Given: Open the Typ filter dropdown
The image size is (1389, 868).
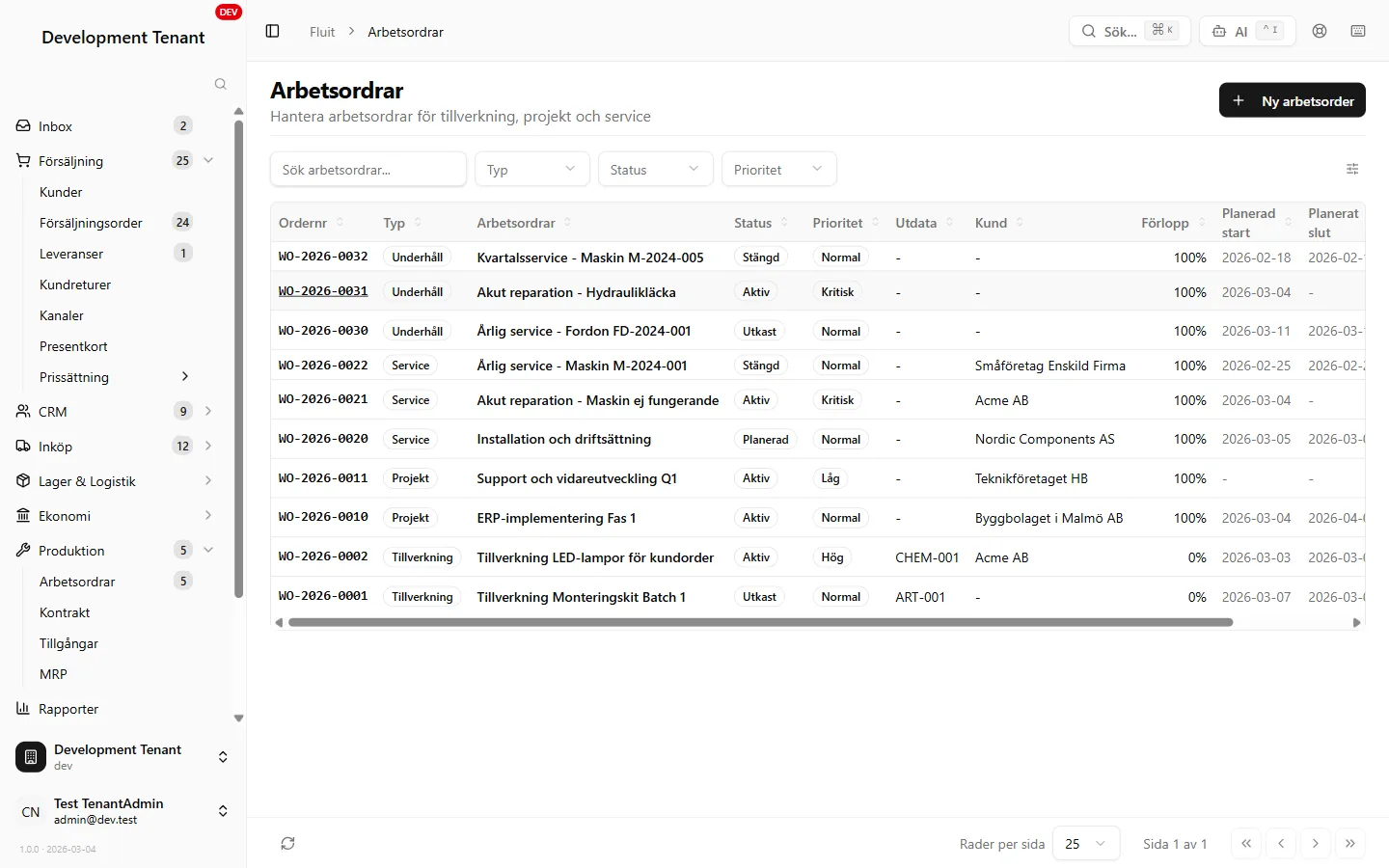Looking at the screenshot, I should (531, 169).
